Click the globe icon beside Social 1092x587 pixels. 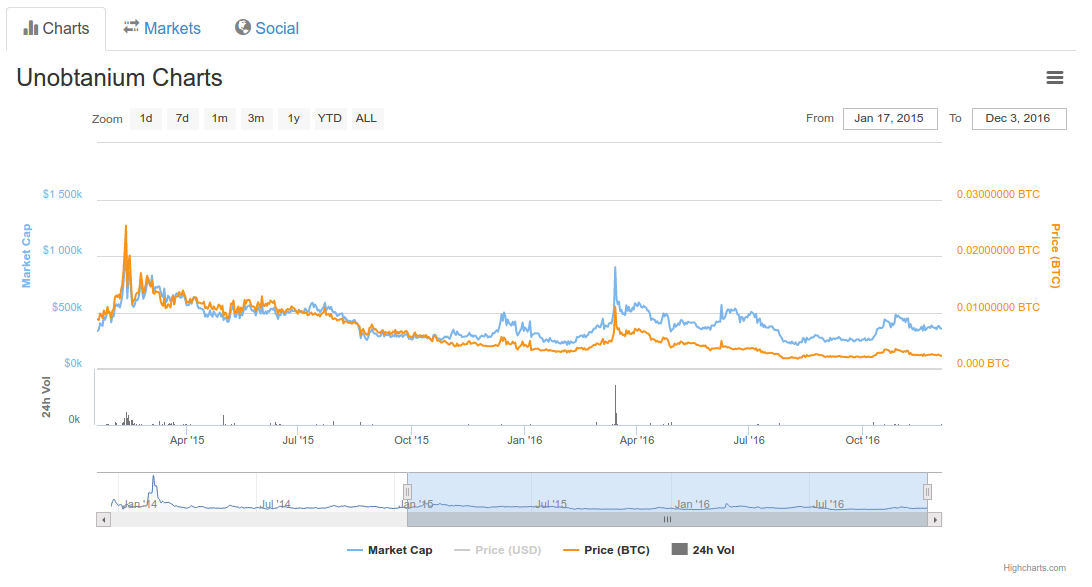242,27
